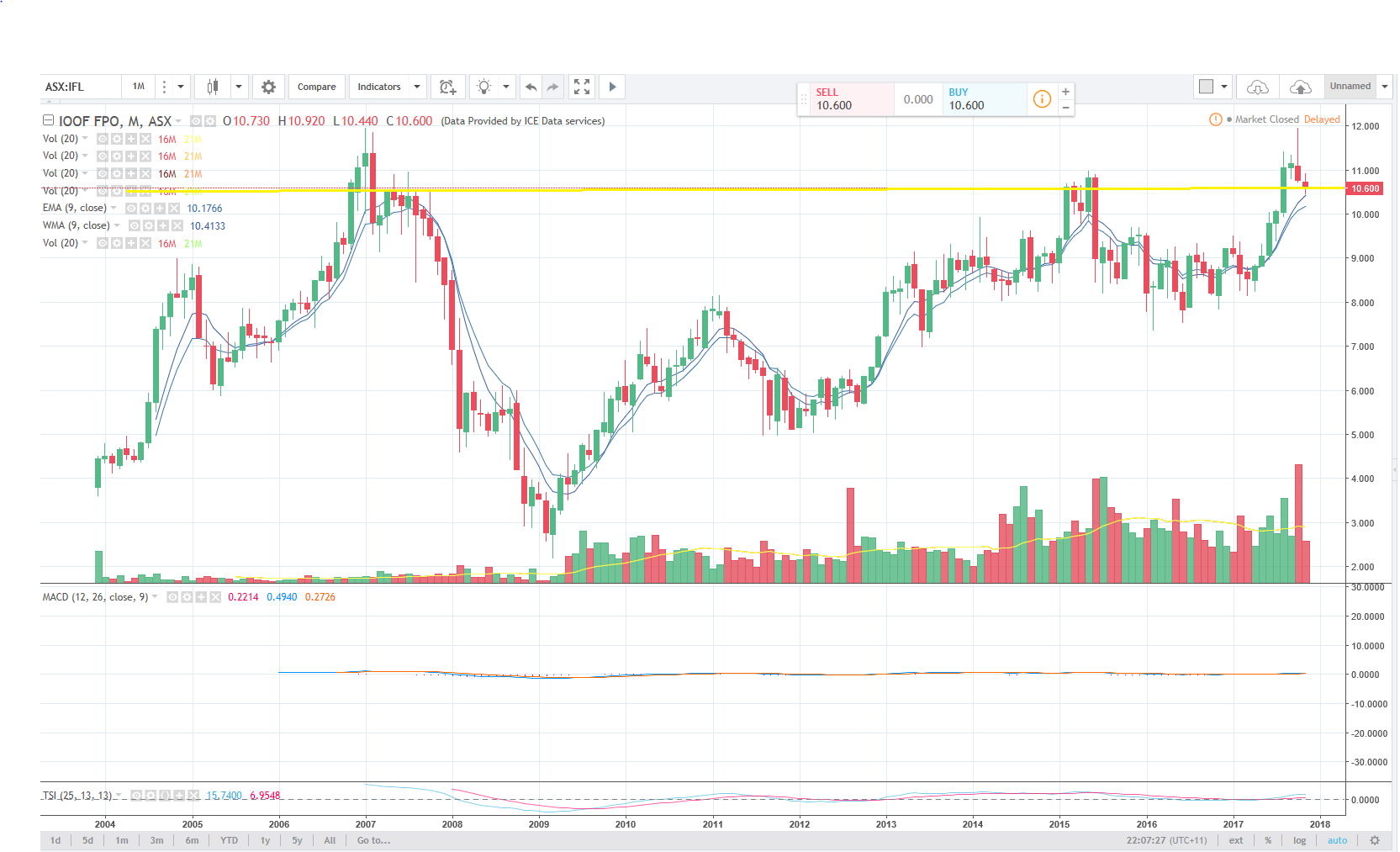Select the YTD time range
The image size is (1400, 852).
coord(230,840)
